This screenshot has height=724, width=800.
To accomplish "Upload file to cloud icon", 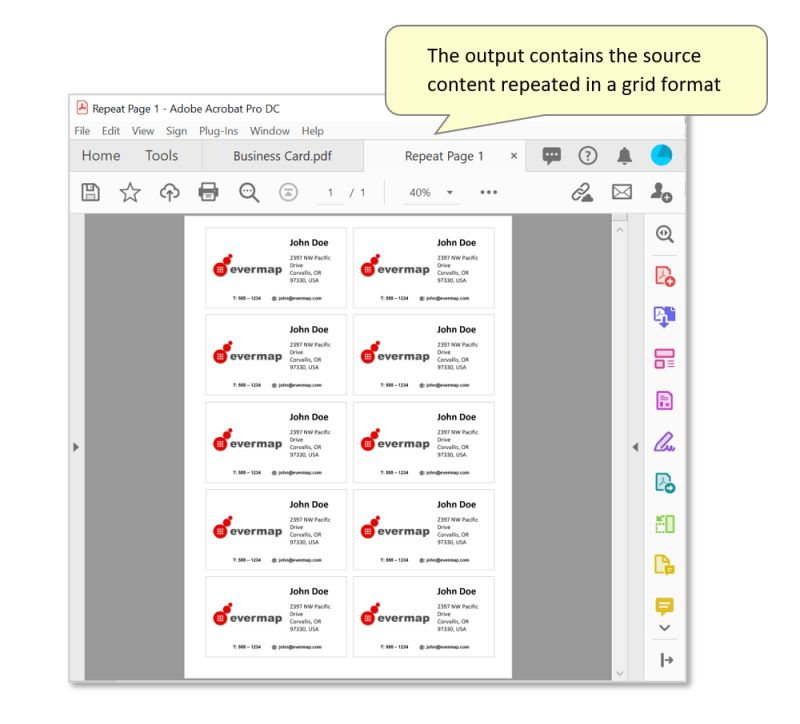I will tap(169, 192).
